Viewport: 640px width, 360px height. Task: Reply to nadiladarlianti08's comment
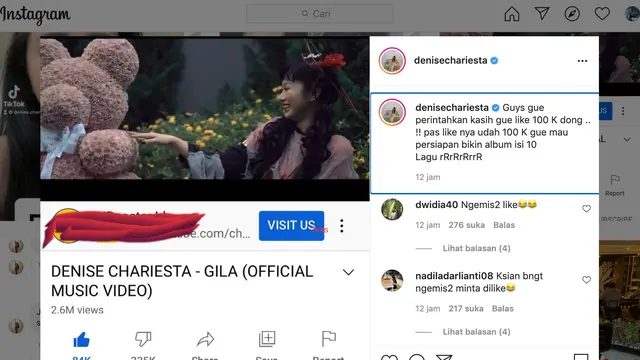pos(502,309)
